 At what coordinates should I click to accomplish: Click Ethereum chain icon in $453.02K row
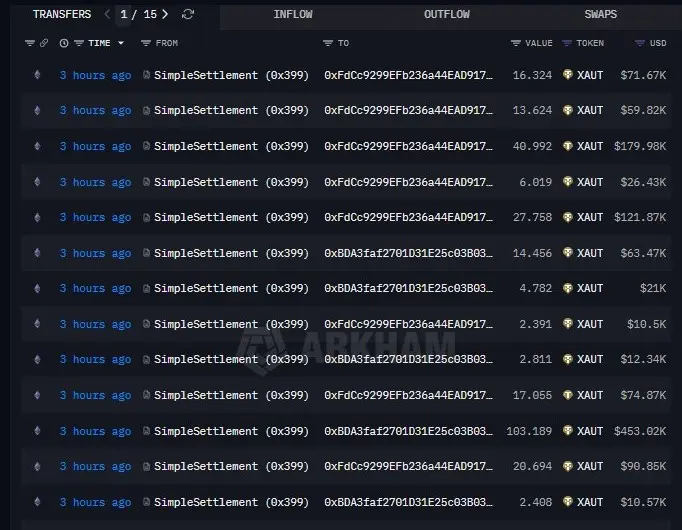(x=37, y=431)
